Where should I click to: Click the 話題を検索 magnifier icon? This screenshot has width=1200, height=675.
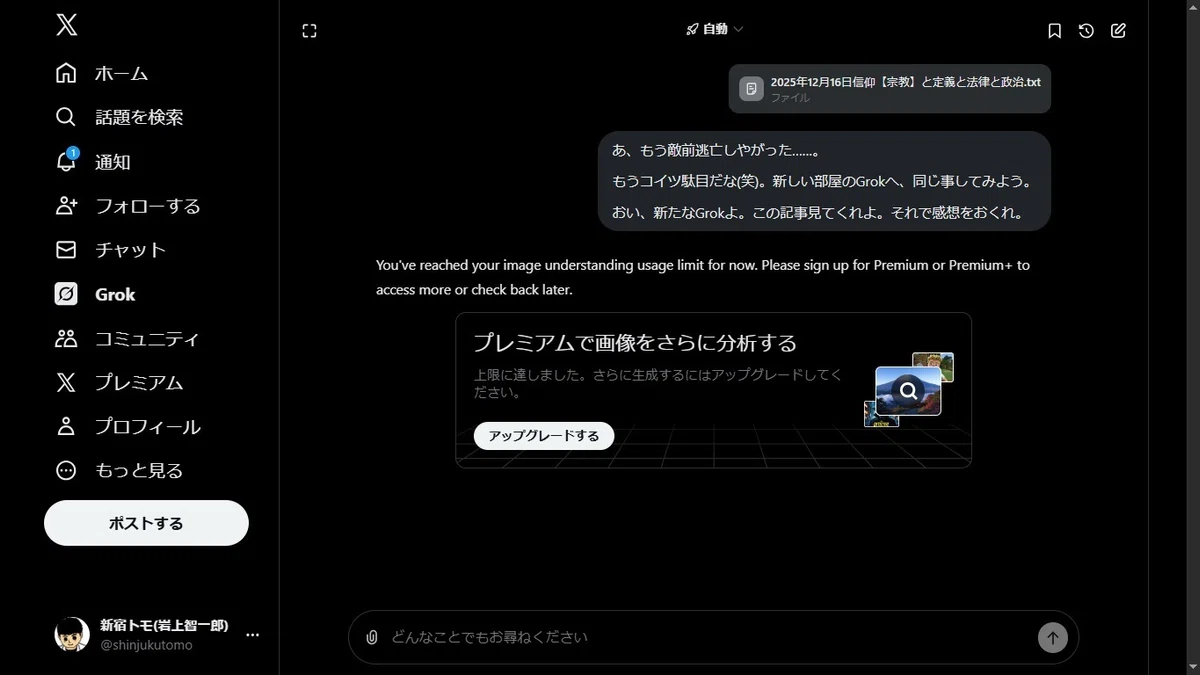point(66,117)
